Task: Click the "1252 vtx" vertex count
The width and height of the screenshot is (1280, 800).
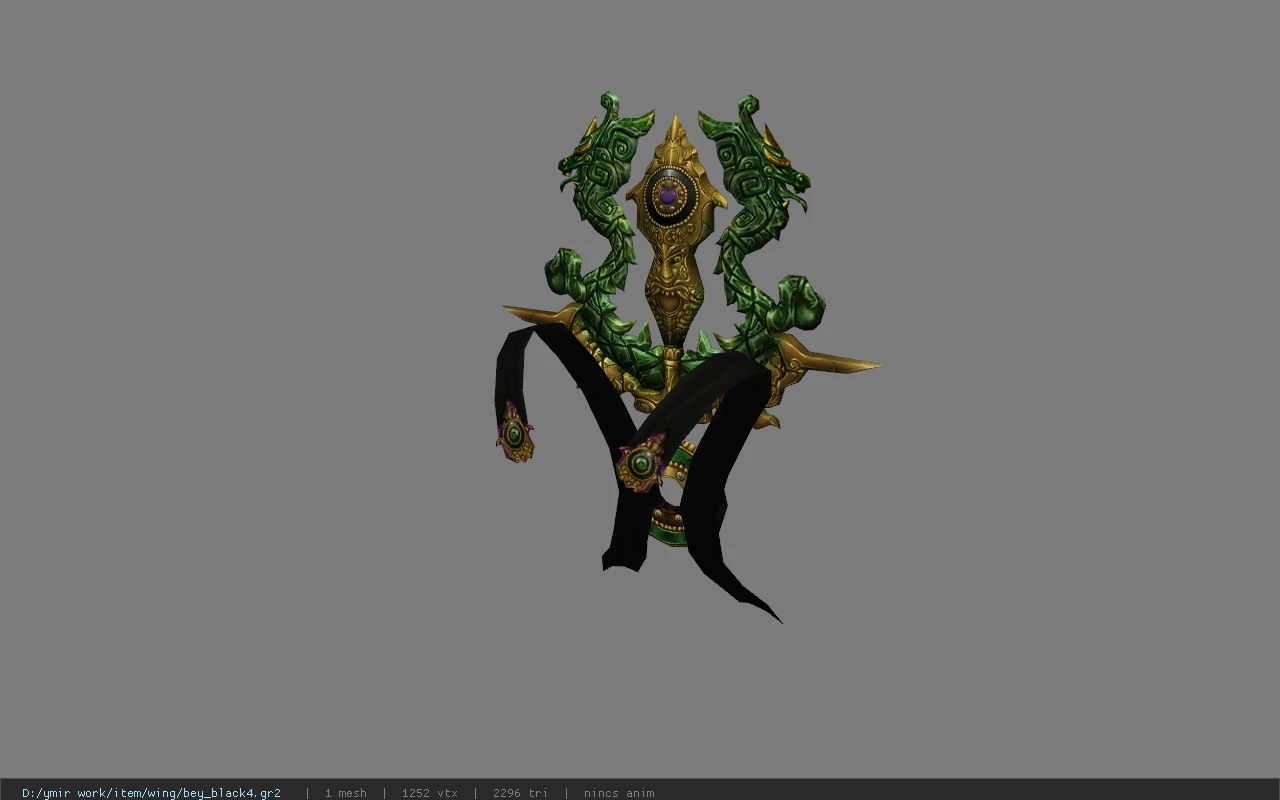Action: click(x=430, y=793)
